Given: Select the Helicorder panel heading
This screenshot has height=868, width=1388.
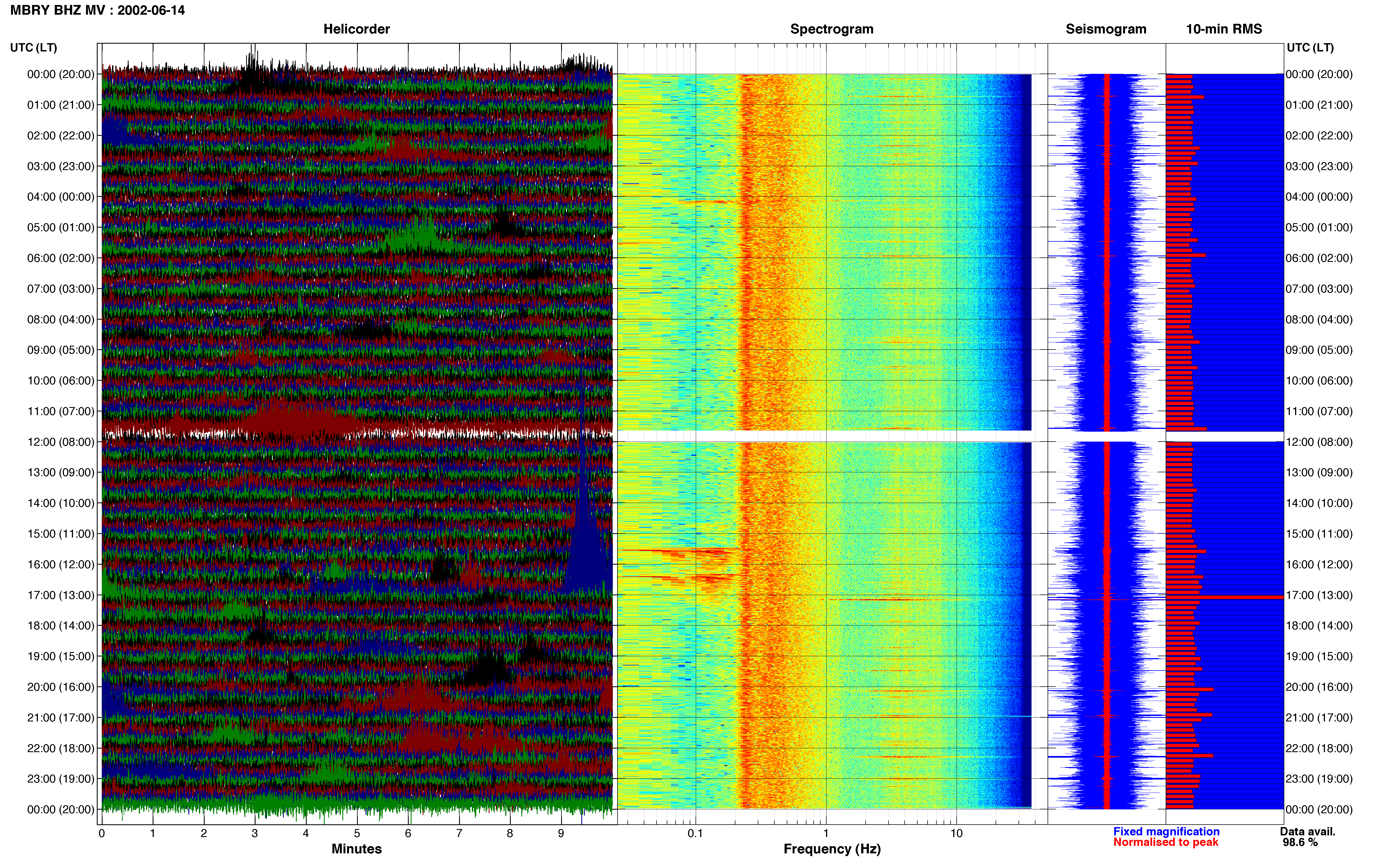Looking at the screenshot, I should pos(356,29).
